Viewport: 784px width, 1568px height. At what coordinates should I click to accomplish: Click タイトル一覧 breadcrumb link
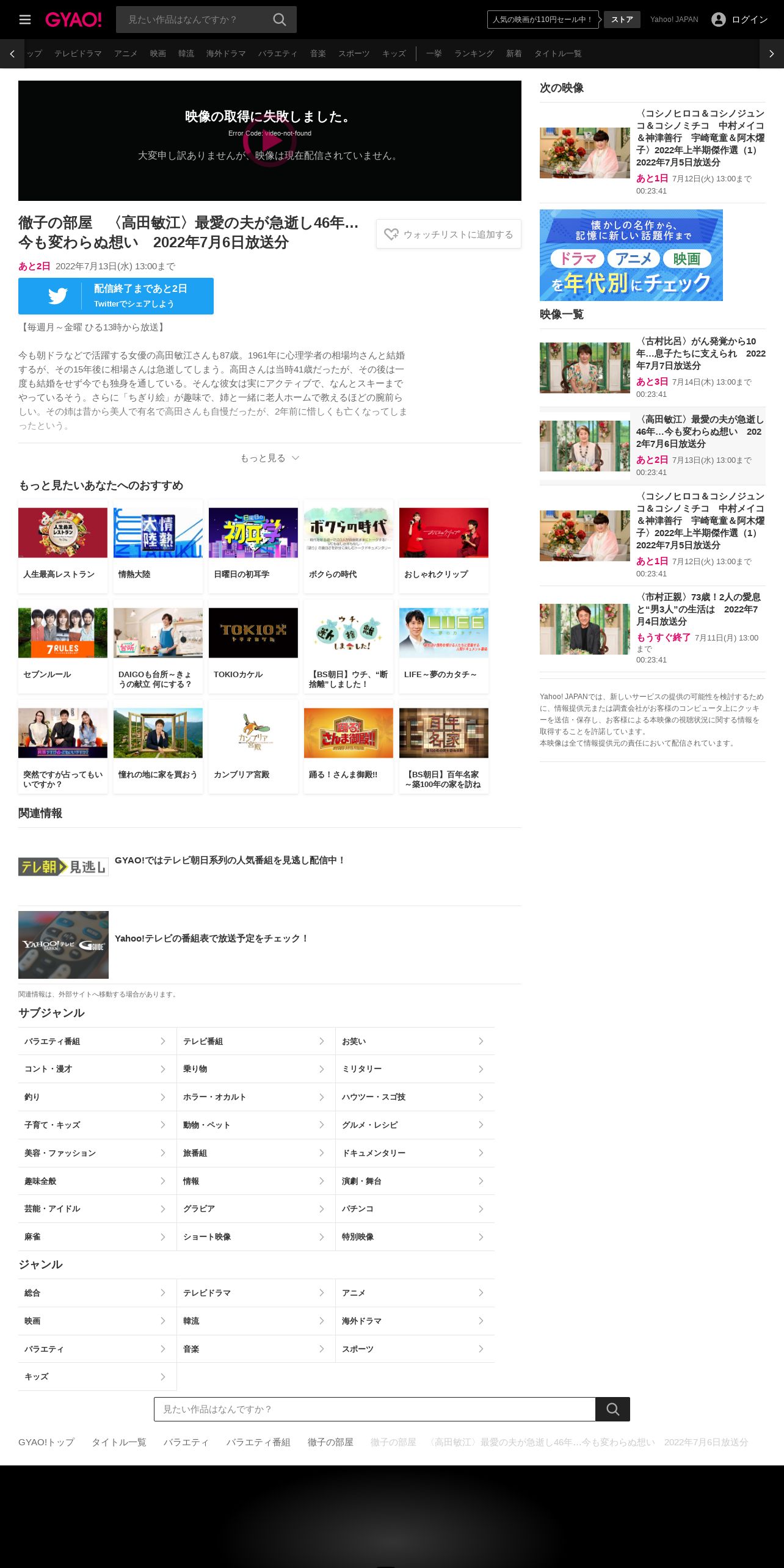(x=119, y=1442)
